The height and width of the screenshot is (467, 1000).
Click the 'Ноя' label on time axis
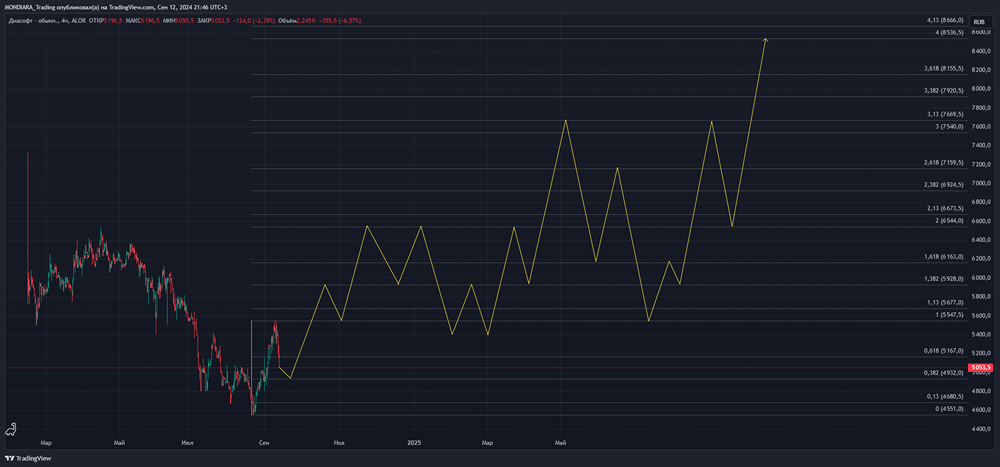pos(339,442)
